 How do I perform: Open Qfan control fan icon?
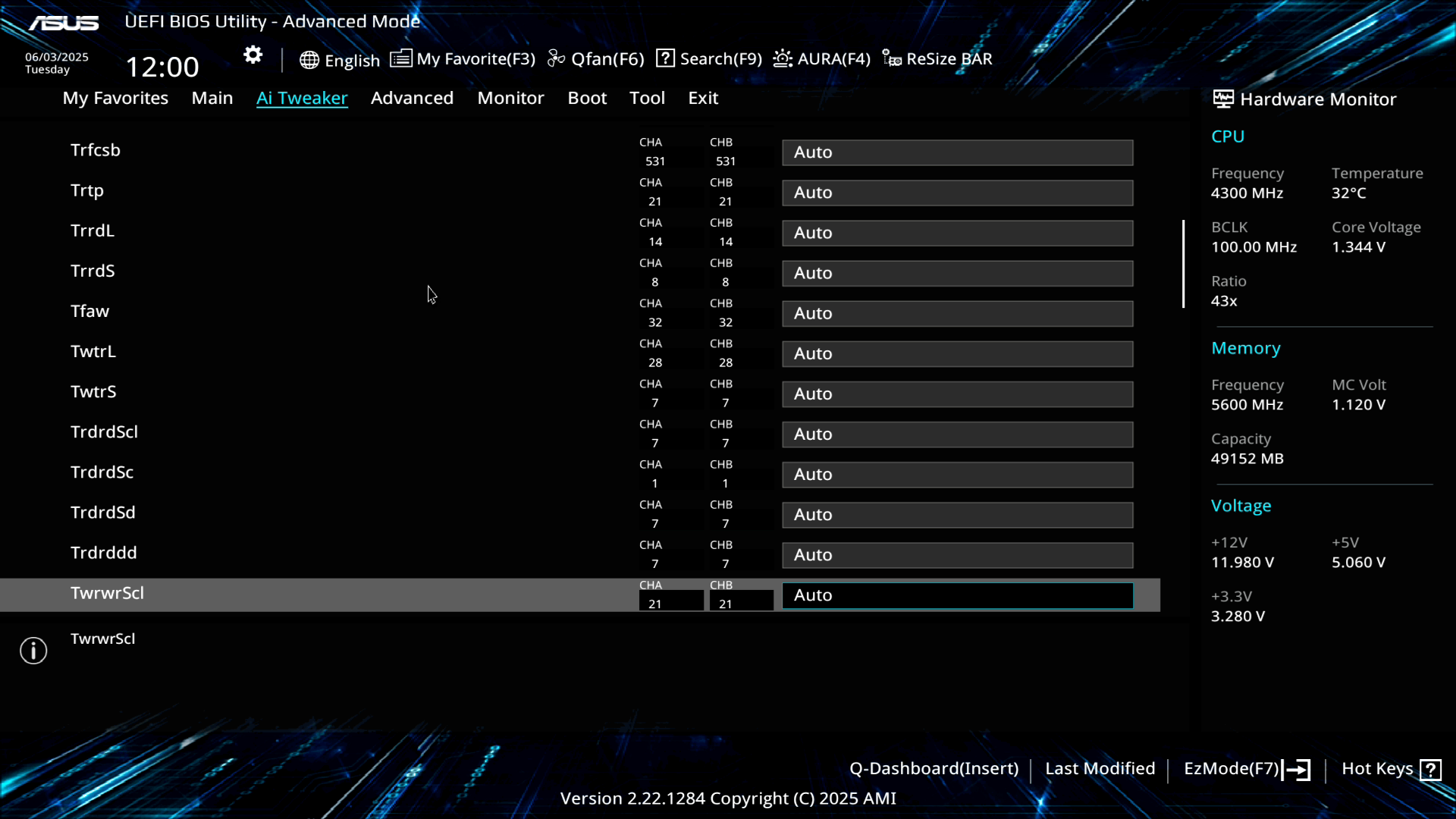556,58
